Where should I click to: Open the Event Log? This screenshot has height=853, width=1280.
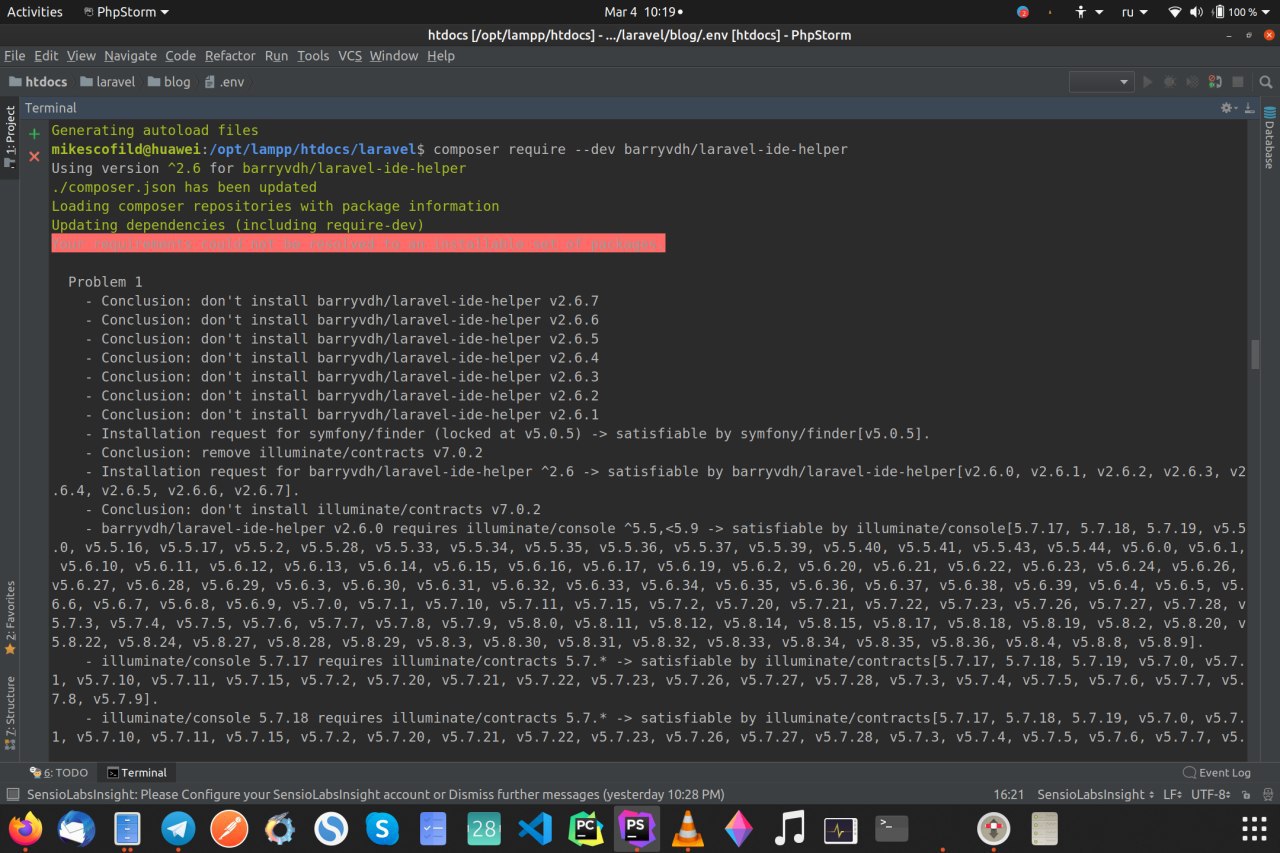click(x=1217, y=773)
